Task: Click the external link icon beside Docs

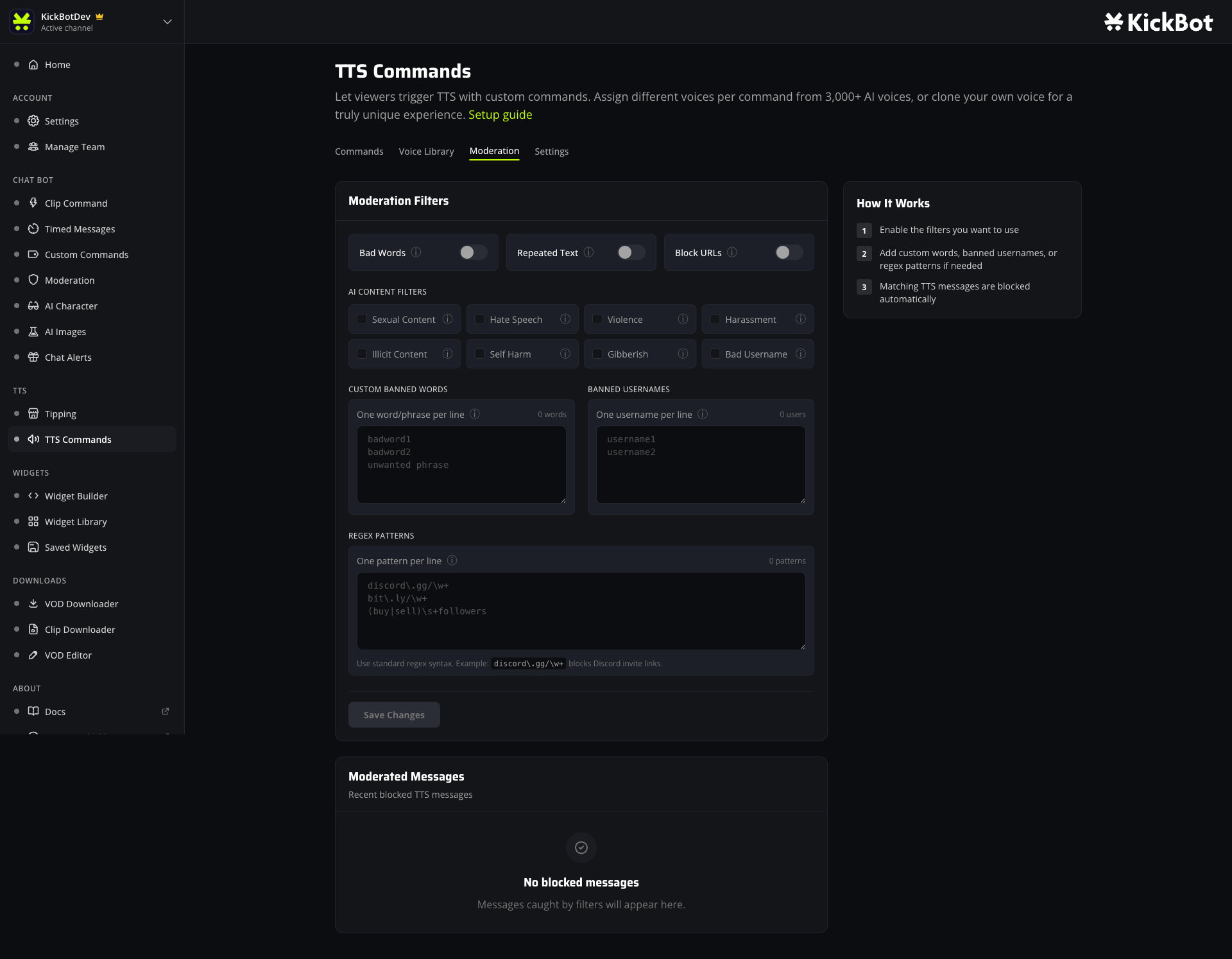Action: pyautogui.click(x=166, y=711)
